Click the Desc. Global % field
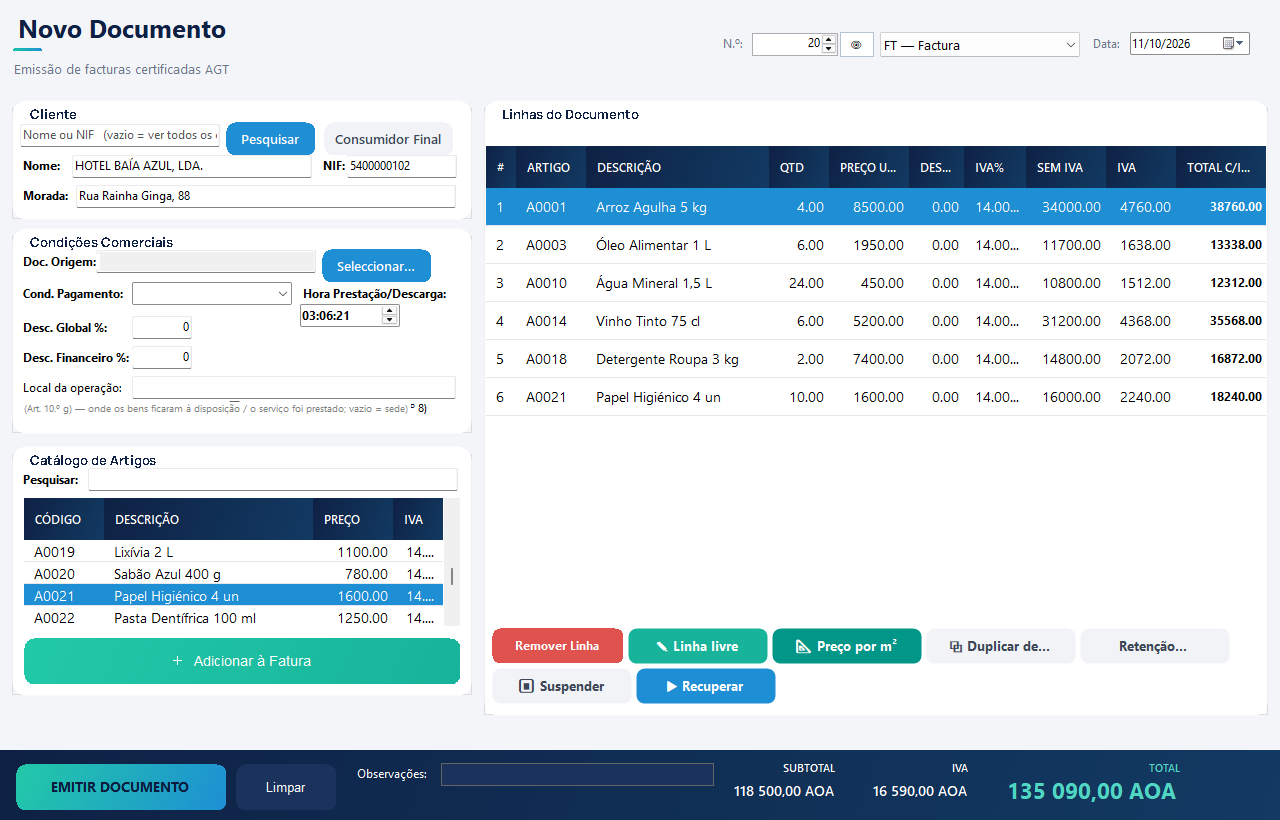The image size is (1280, 820). pyautogui.click(x=162, y=327)
